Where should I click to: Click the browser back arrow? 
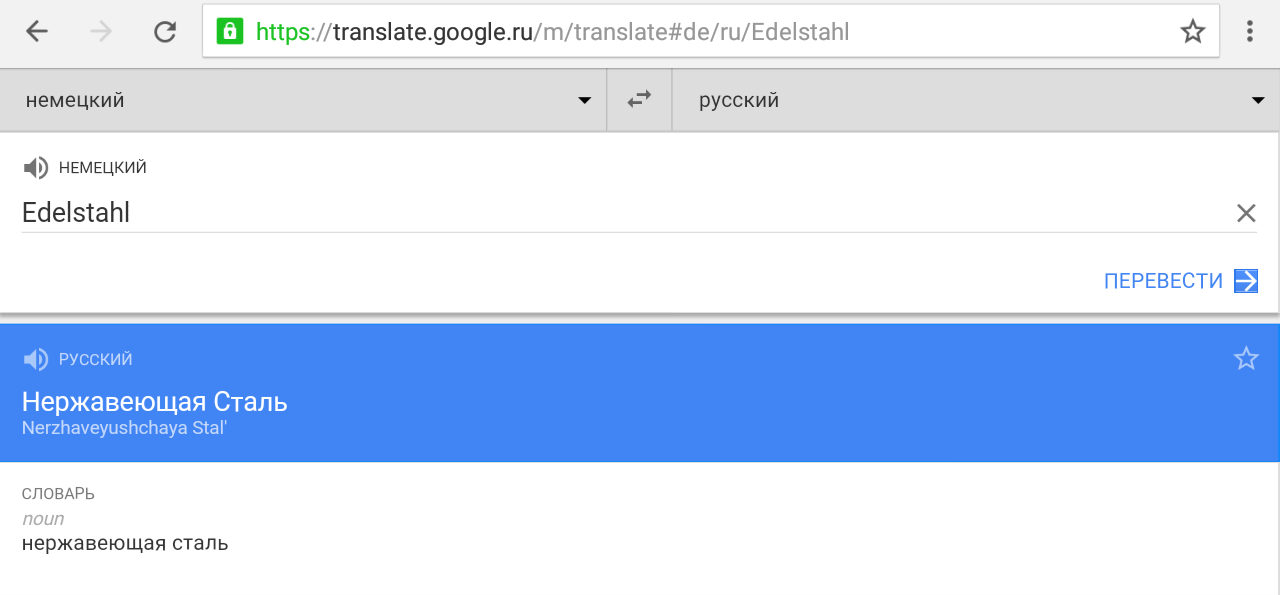[x=37, y=32]
